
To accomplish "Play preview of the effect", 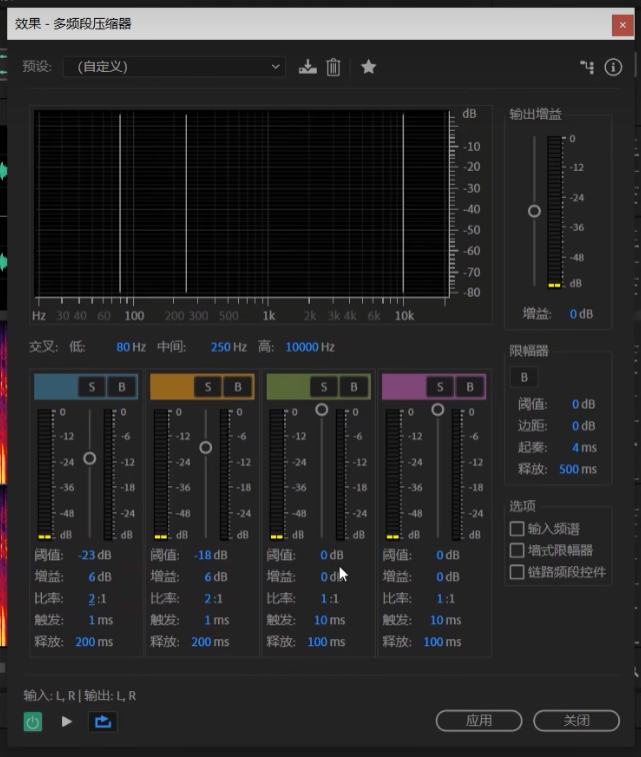I will [67, 721].
